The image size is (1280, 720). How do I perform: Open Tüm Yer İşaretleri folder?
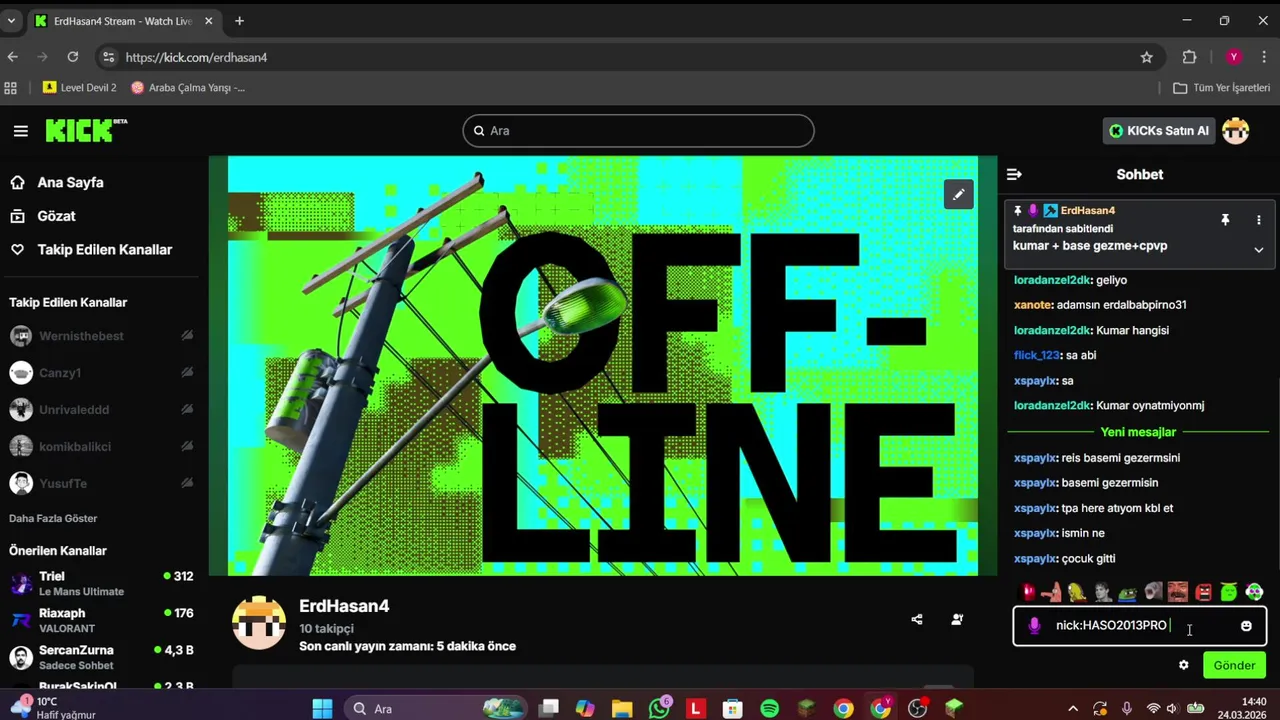tap(1221, 87)
